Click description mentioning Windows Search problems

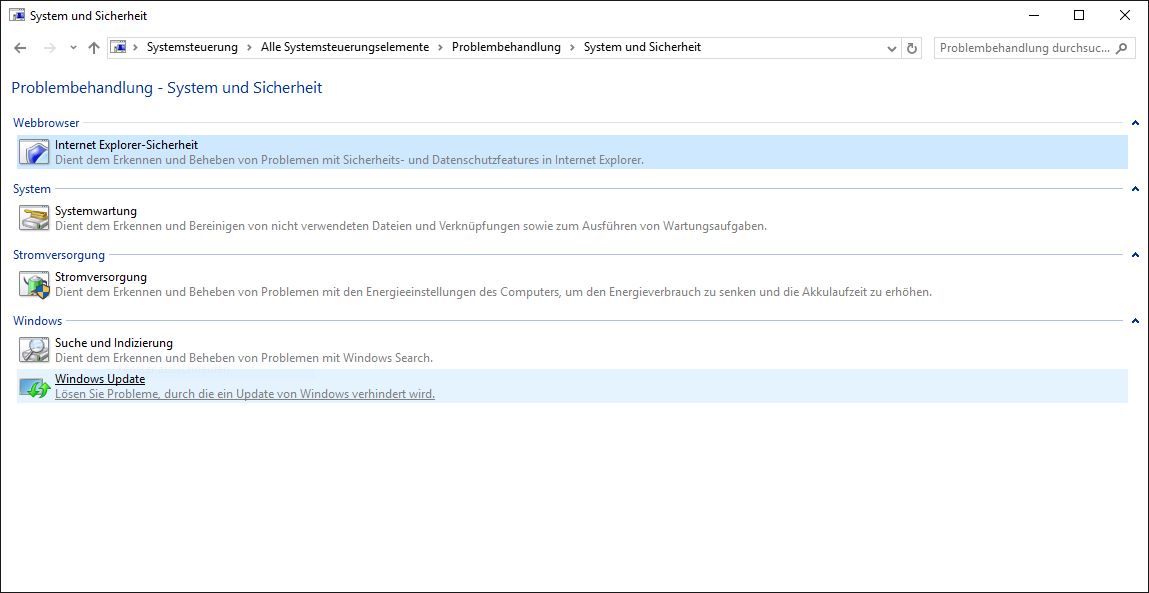[244, 358]
